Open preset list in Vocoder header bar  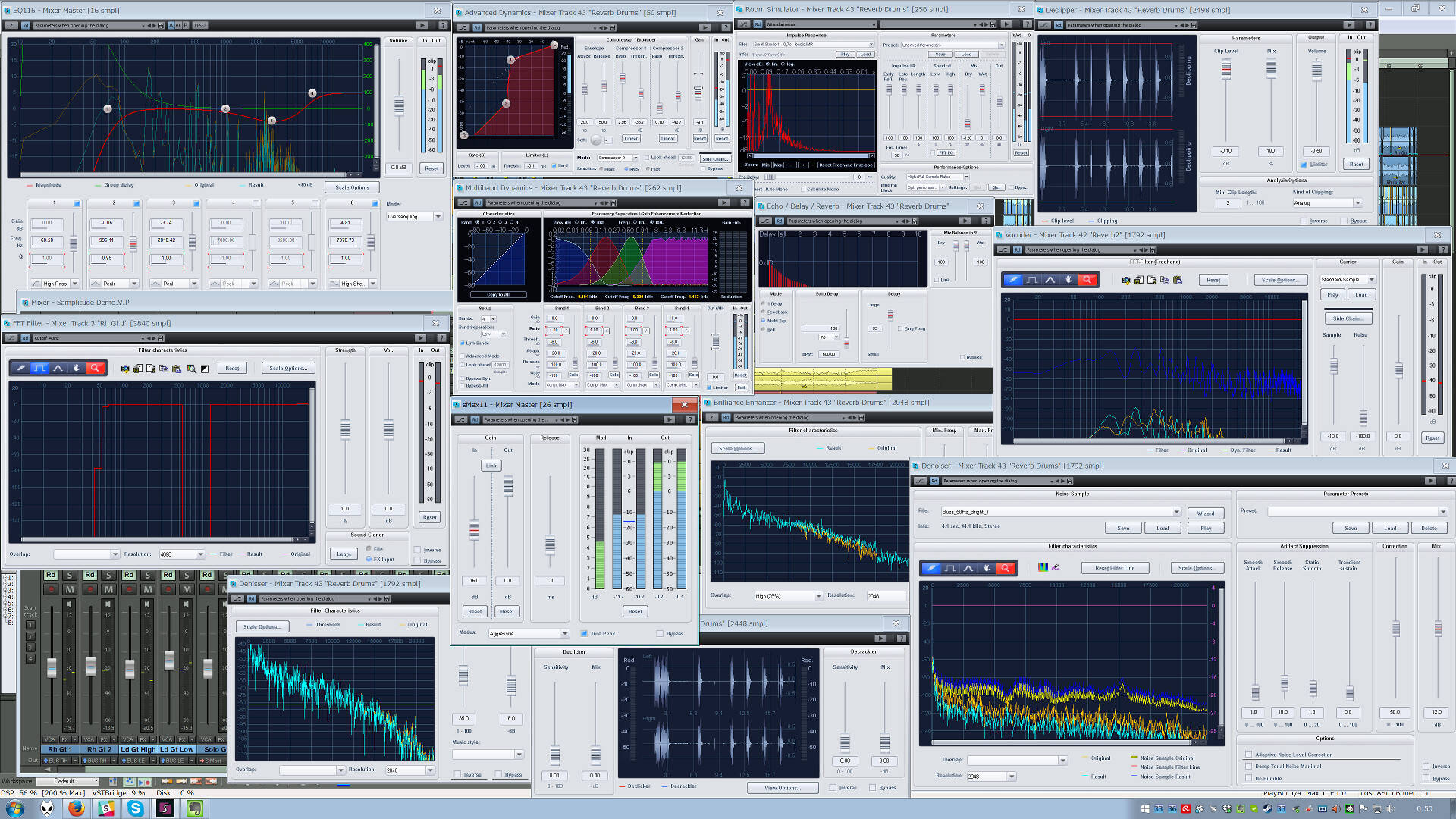click(1137, 249)
